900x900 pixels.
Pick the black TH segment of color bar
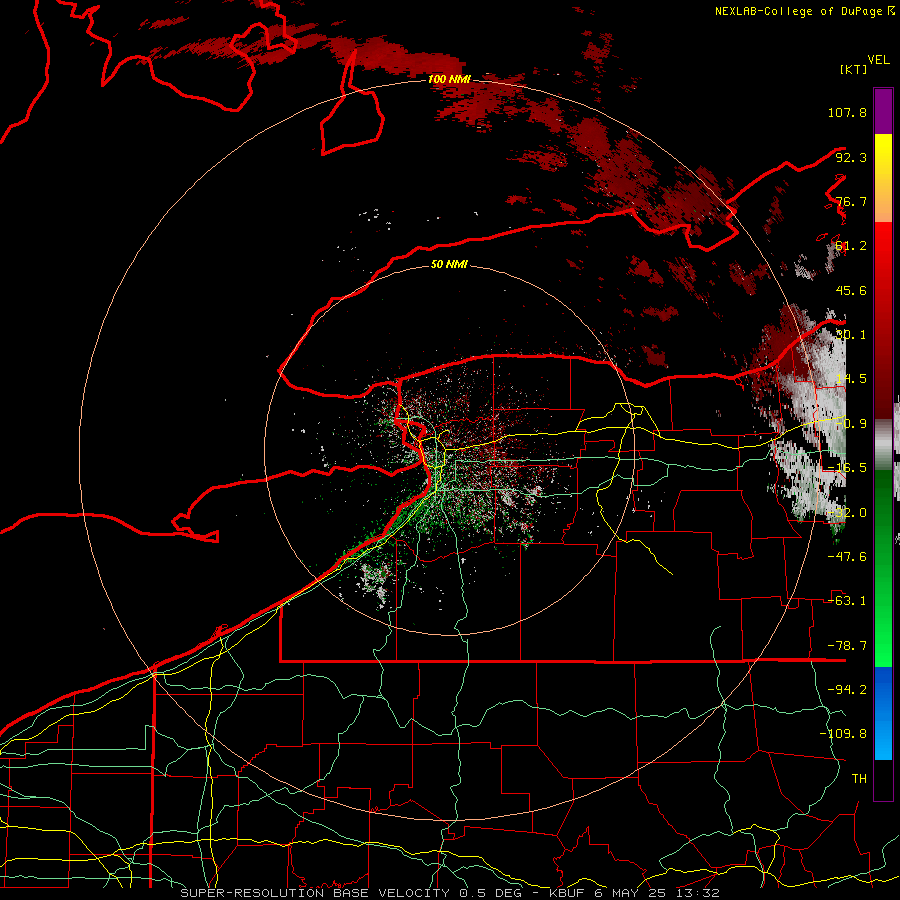pos(883,779)
